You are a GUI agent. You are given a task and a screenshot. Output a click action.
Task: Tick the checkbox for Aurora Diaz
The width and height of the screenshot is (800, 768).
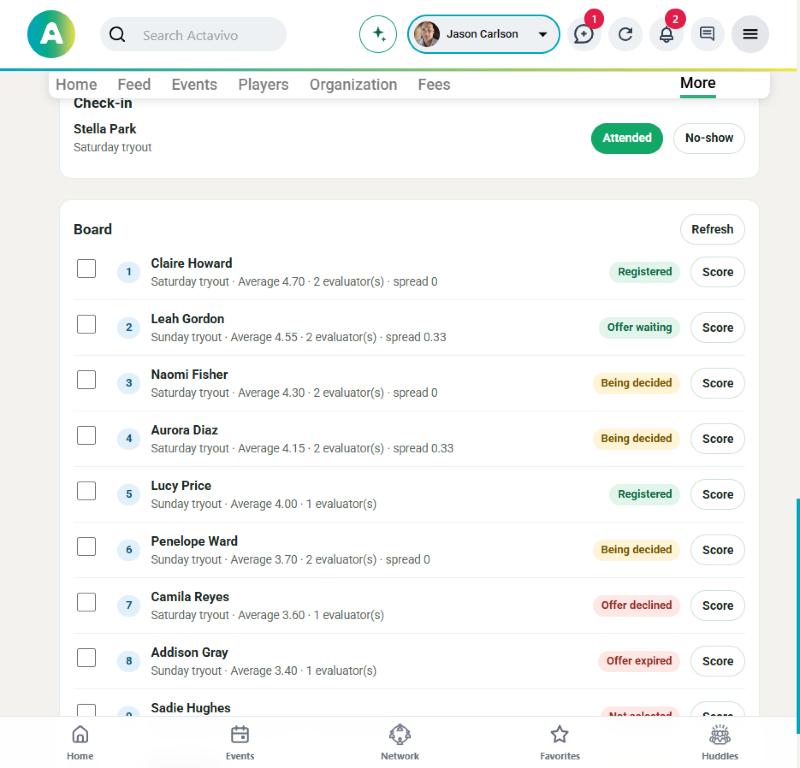click(86, 435)
